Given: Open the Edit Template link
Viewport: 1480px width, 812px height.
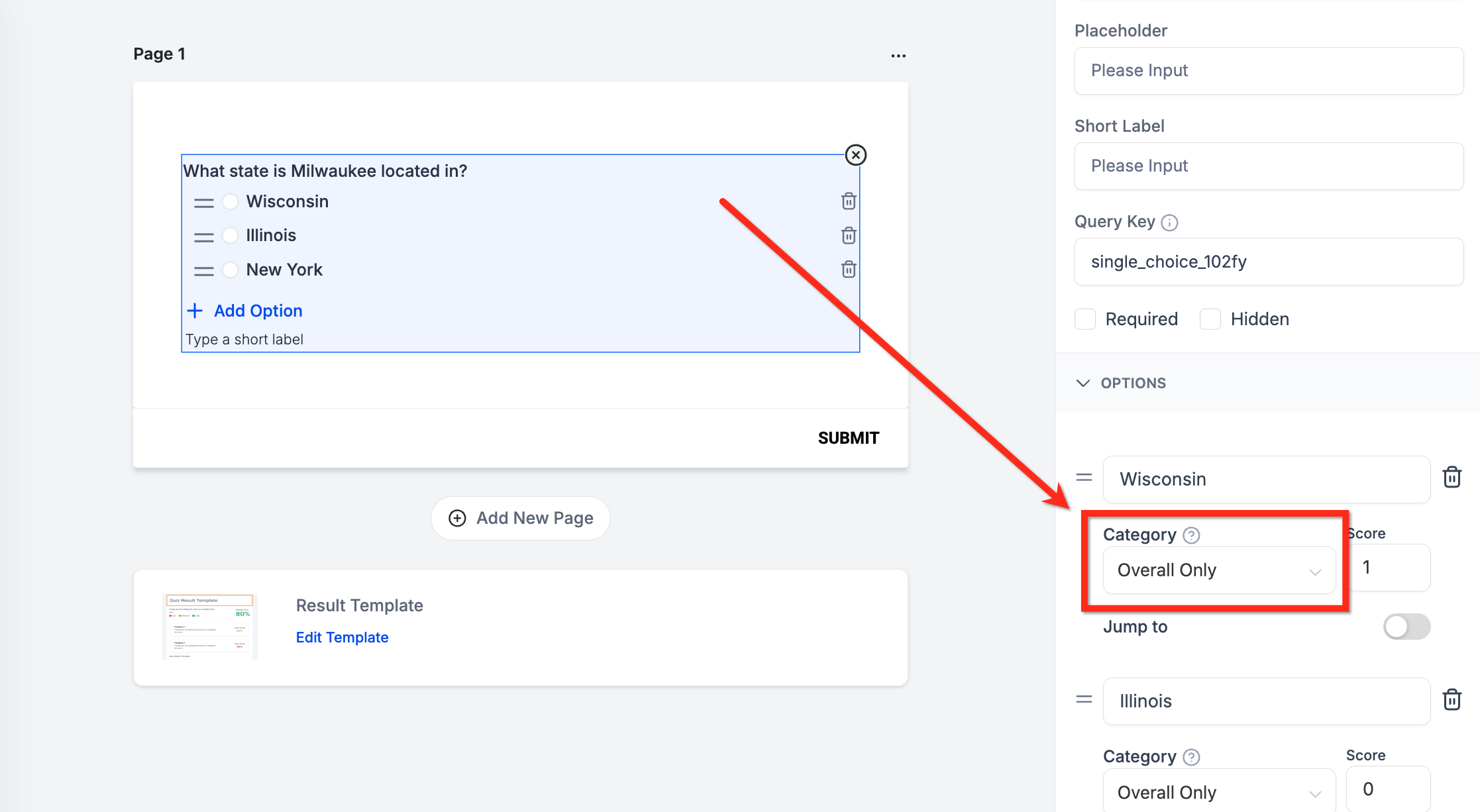Looking at the screenshot, I should click(x=342, y=637).
